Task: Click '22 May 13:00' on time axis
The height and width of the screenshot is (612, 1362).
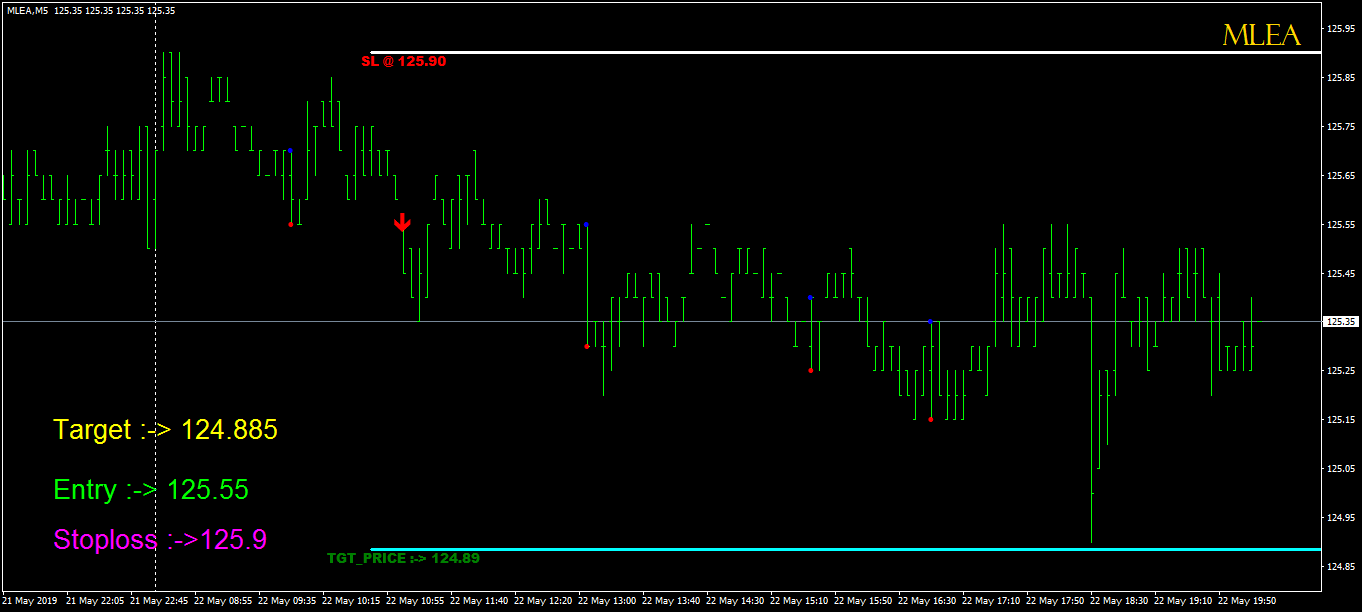Action: coord(607,601)
